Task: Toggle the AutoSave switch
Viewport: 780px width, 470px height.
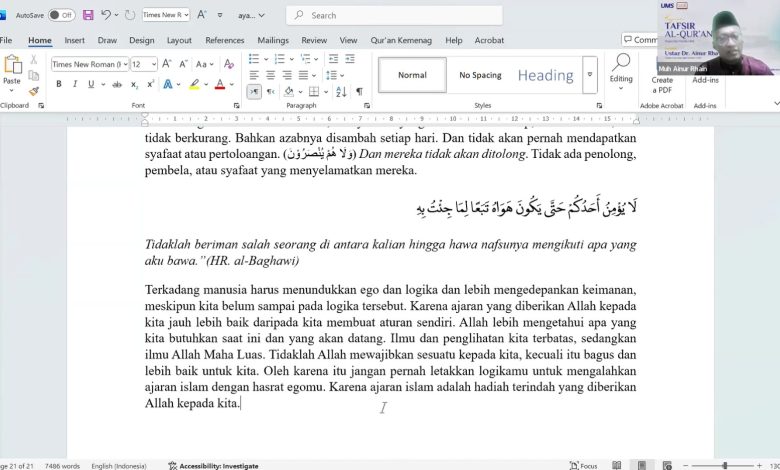Action: coord(61,15)
